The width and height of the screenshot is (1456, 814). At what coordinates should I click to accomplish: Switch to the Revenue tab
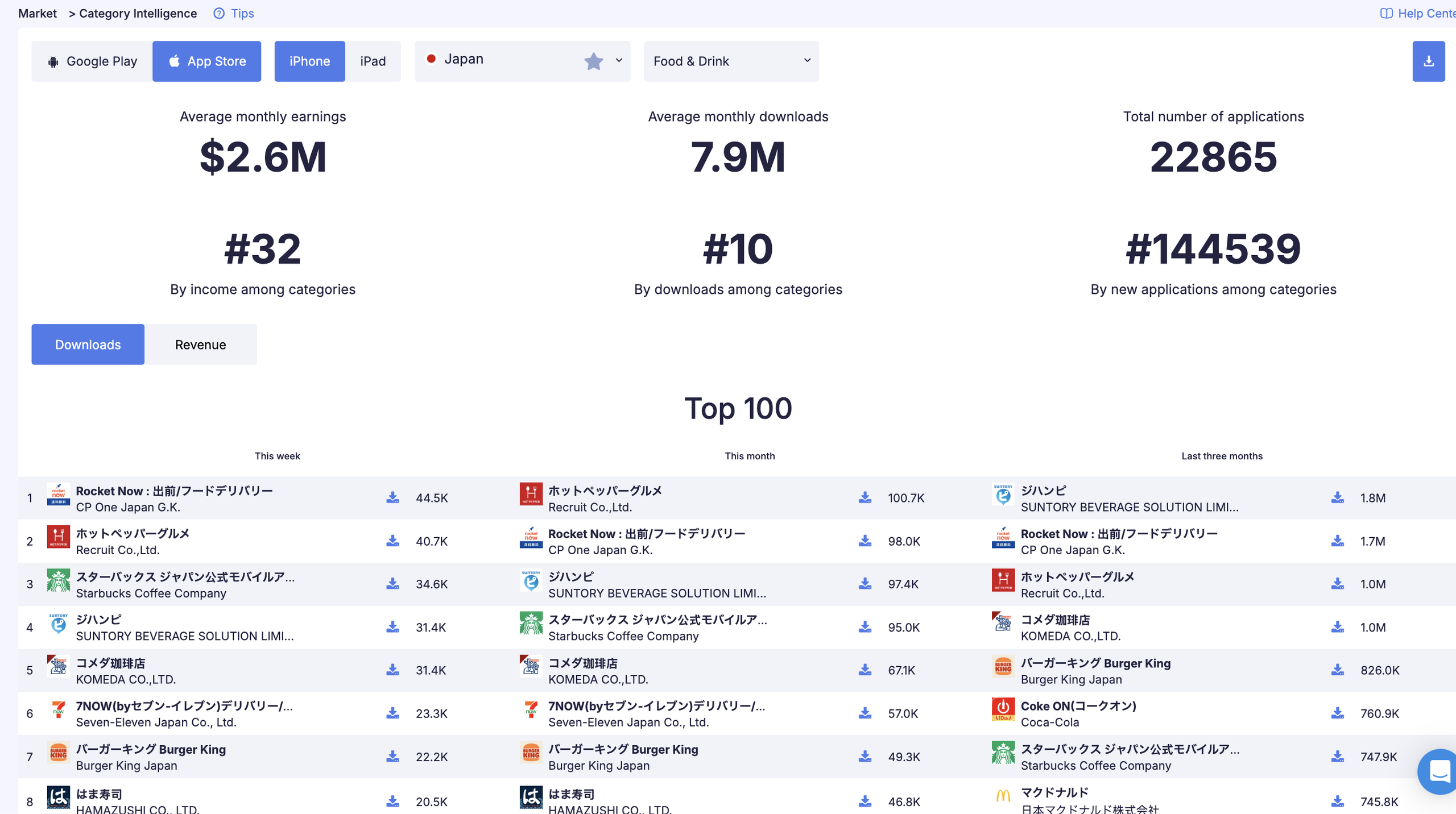tap(200, 344)
